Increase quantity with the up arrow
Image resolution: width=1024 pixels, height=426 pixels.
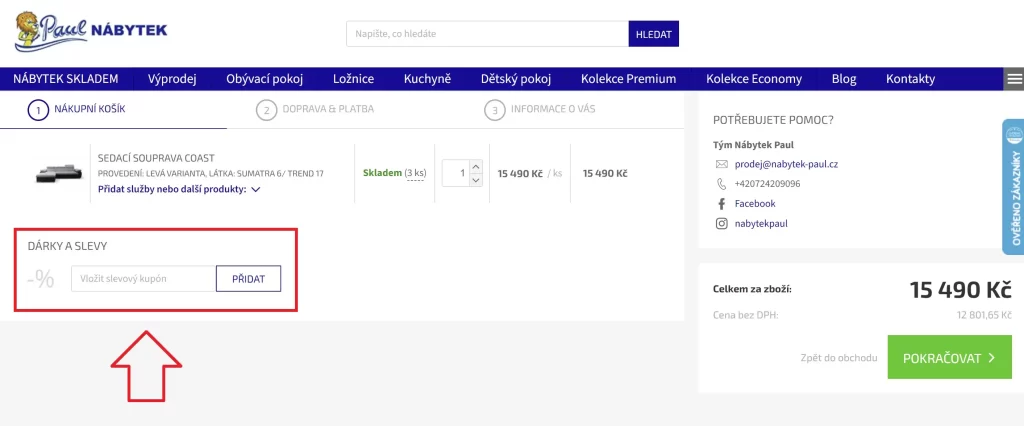(475, 167)
